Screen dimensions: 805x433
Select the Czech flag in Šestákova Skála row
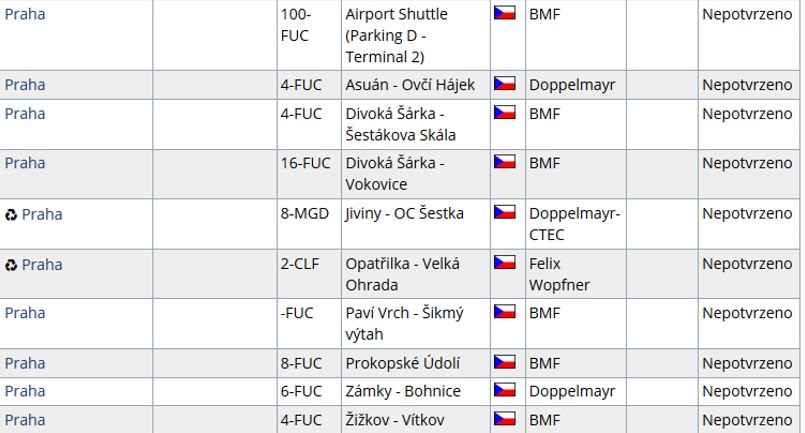click(505, 113)
